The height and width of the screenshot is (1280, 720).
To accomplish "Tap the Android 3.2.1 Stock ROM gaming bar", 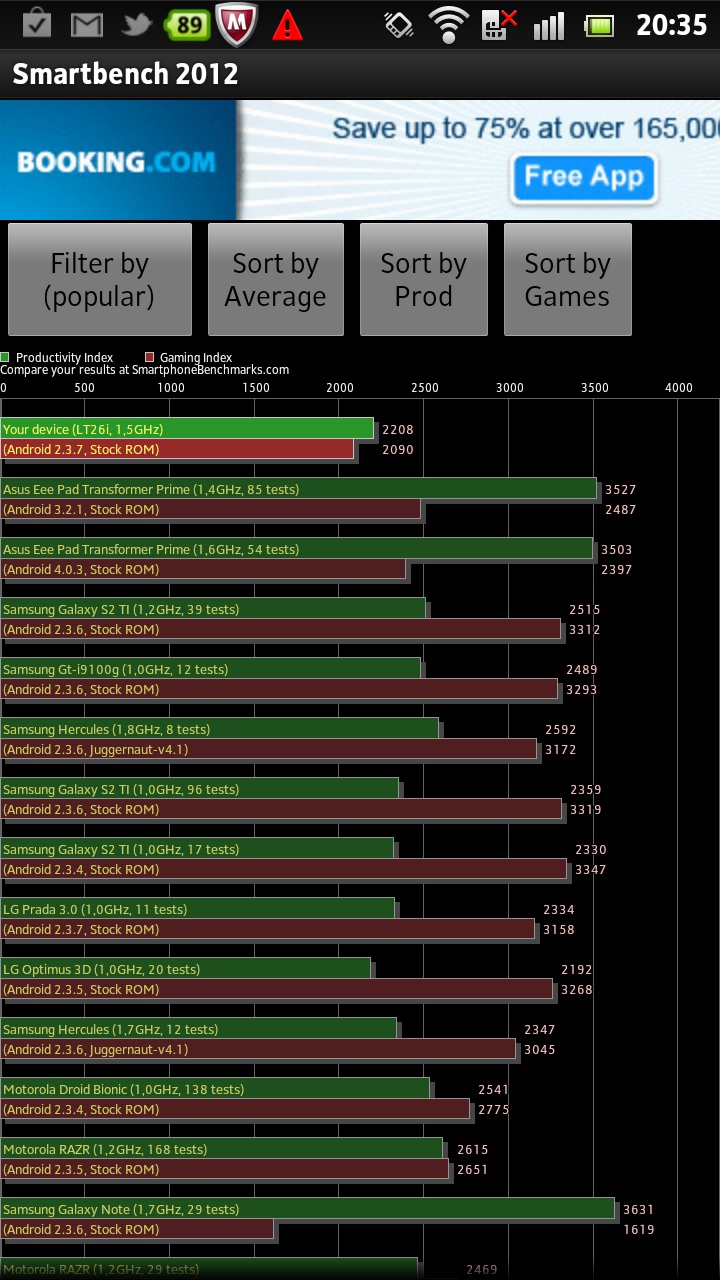I will click(x=210, y=509).
